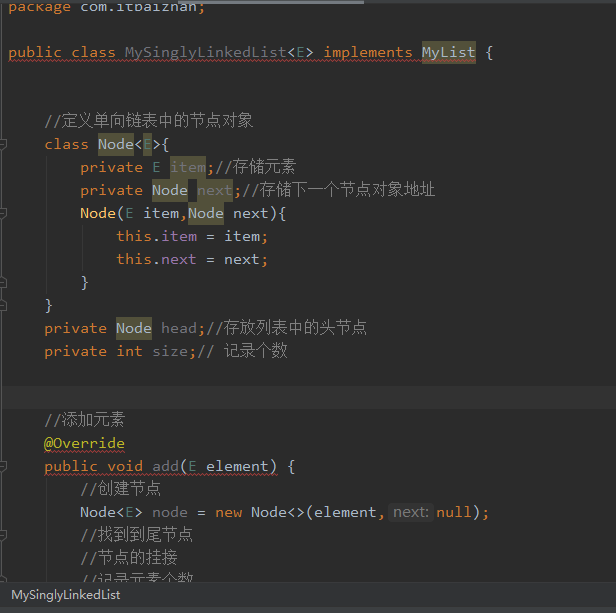Click the 'head' field name

pyautogui.click(x=179, y=329)
